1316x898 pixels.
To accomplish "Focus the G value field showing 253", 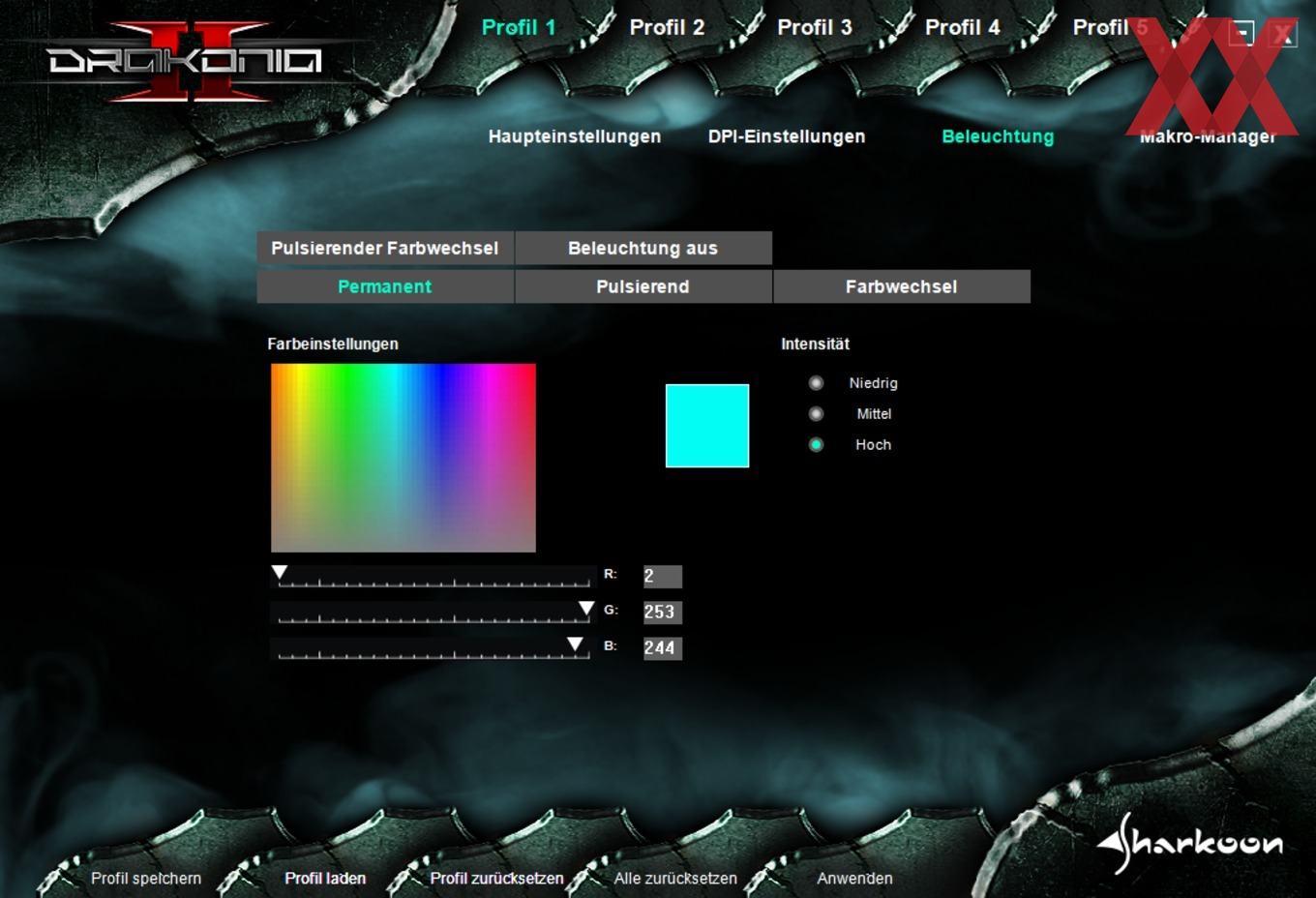I will (663, 613).
